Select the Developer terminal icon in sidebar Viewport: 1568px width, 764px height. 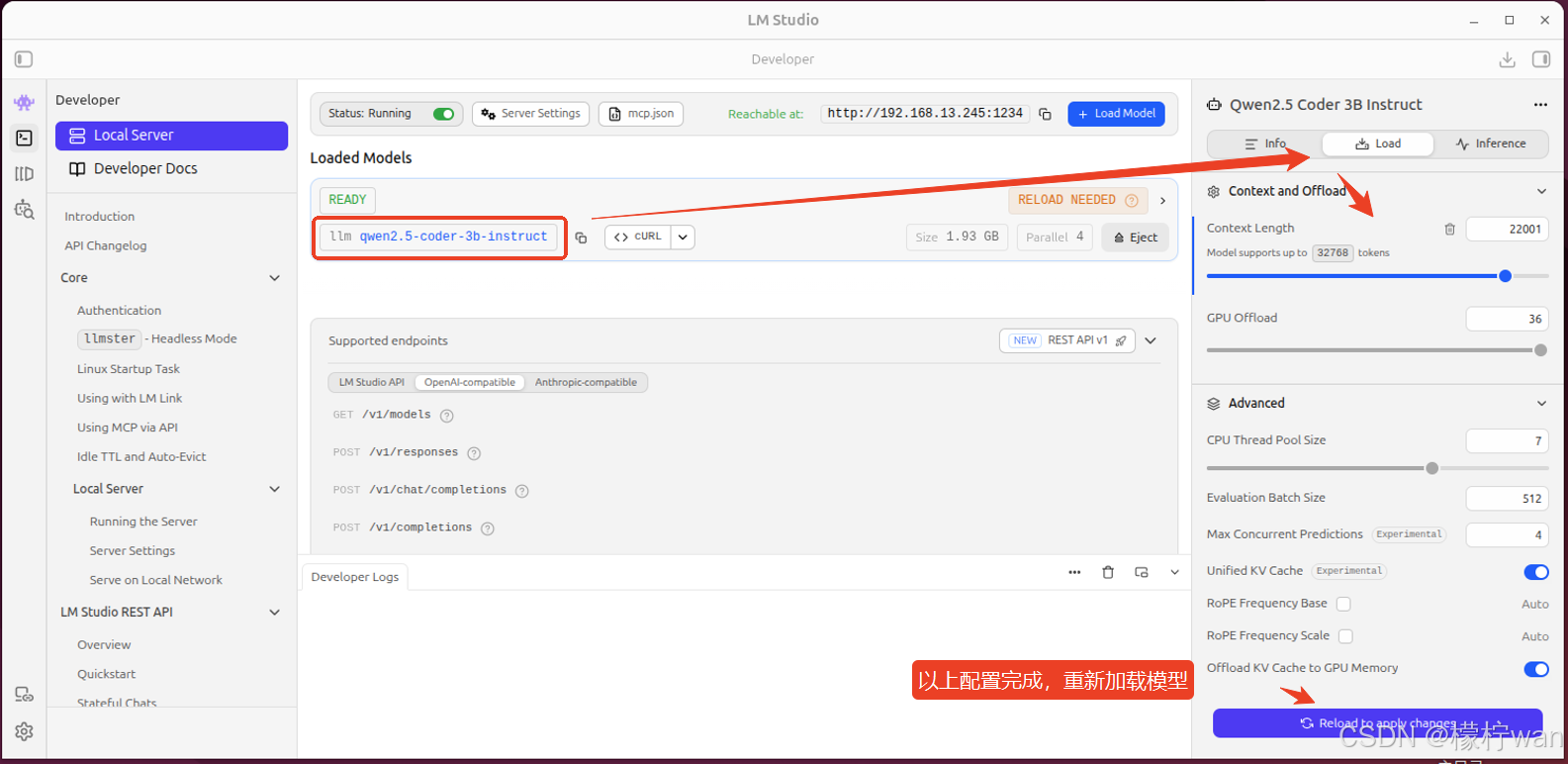pos(24,138)
